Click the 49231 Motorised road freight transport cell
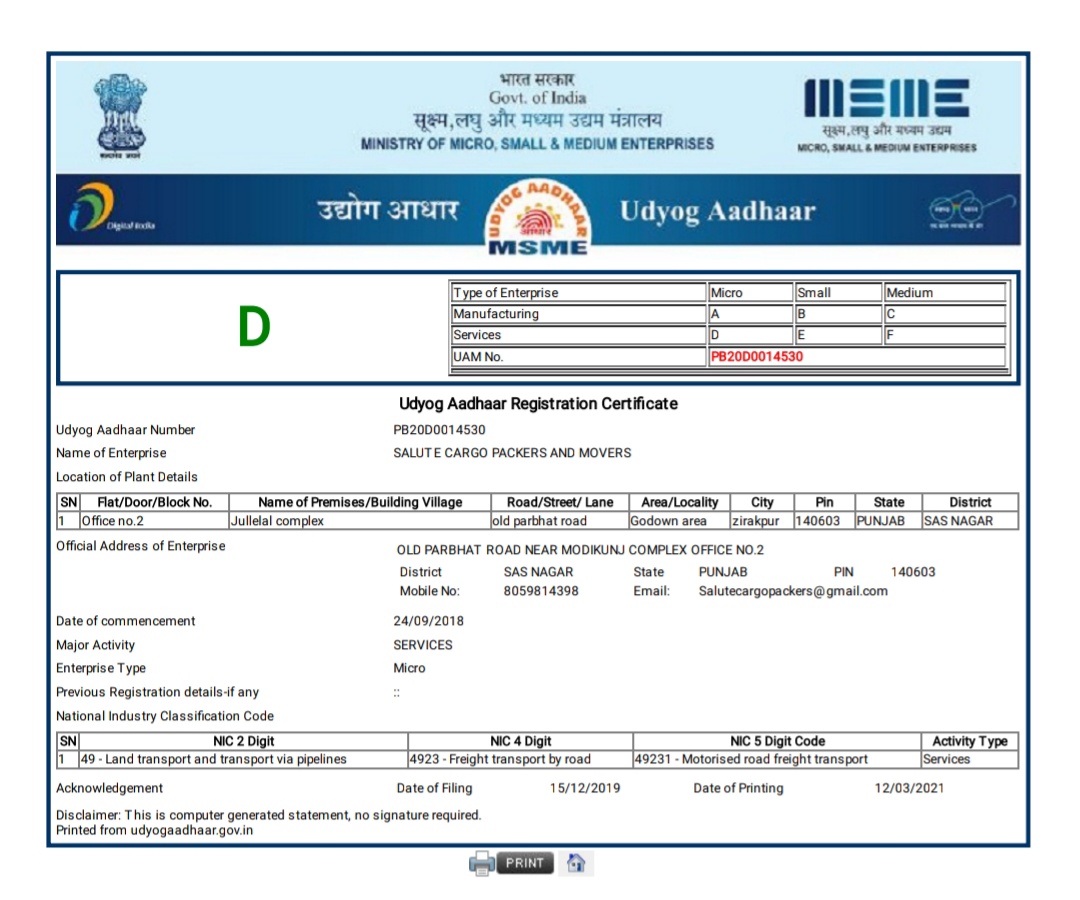Viewport: 1080px width, 900px height. tap(751, 759)
